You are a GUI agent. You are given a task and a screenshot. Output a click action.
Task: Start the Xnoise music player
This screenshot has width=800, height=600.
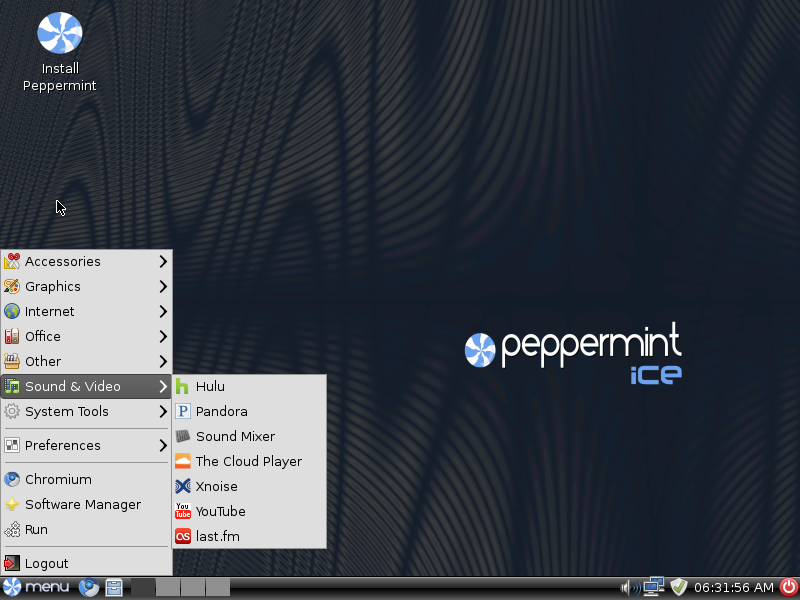pos(216,487)
